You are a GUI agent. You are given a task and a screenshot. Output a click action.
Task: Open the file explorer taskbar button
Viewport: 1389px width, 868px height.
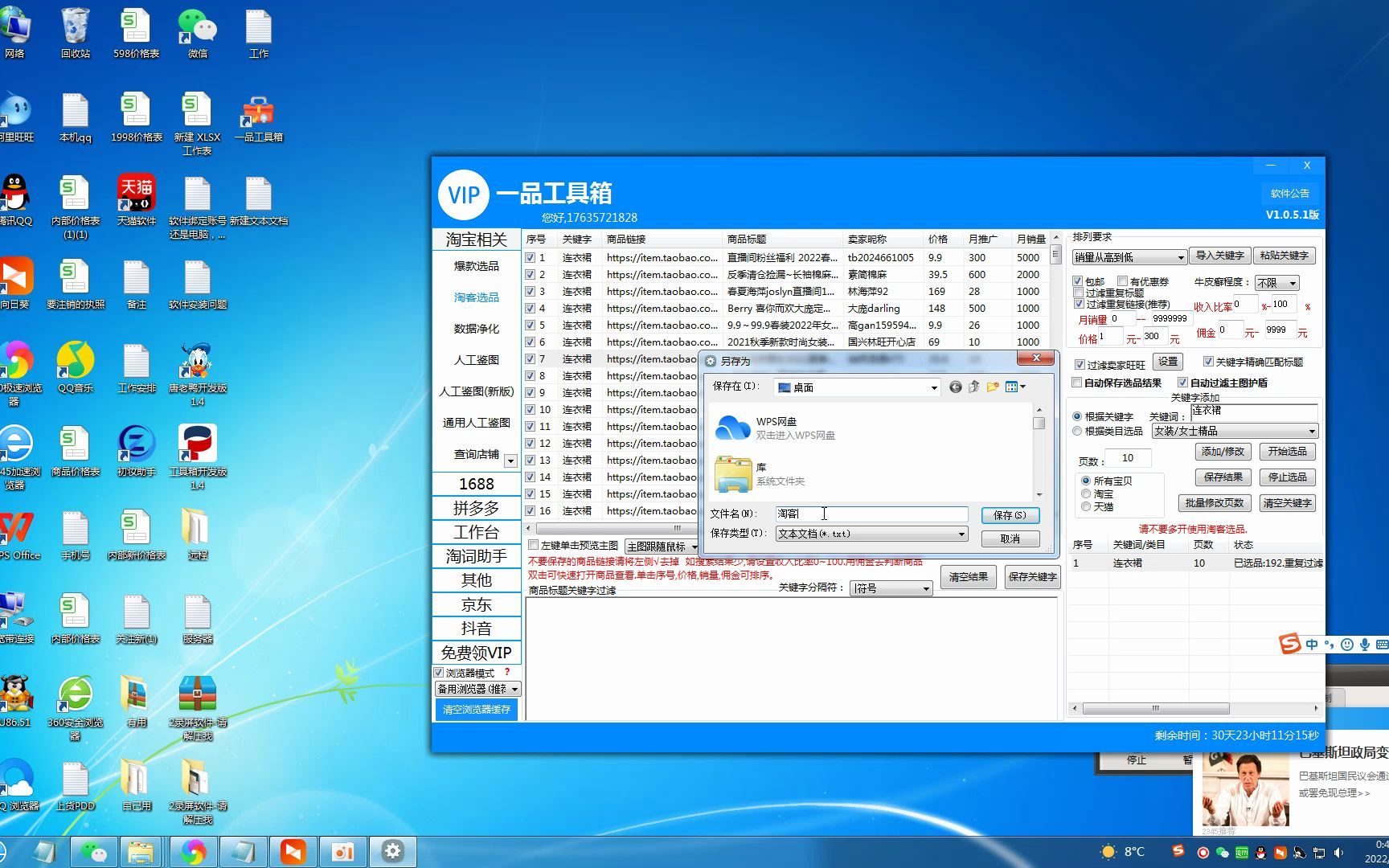click(x=141, y=851)
